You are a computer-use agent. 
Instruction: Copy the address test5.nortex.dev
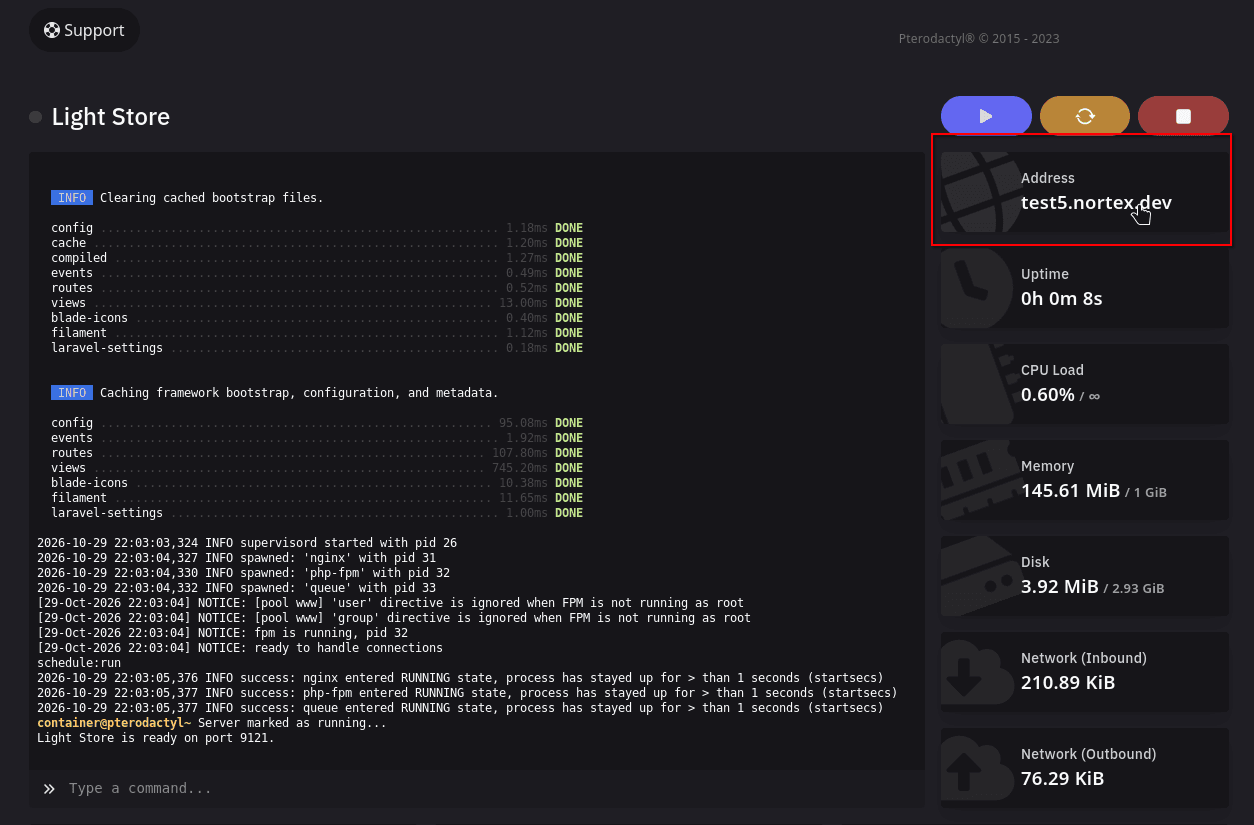tap(1096, 203)
